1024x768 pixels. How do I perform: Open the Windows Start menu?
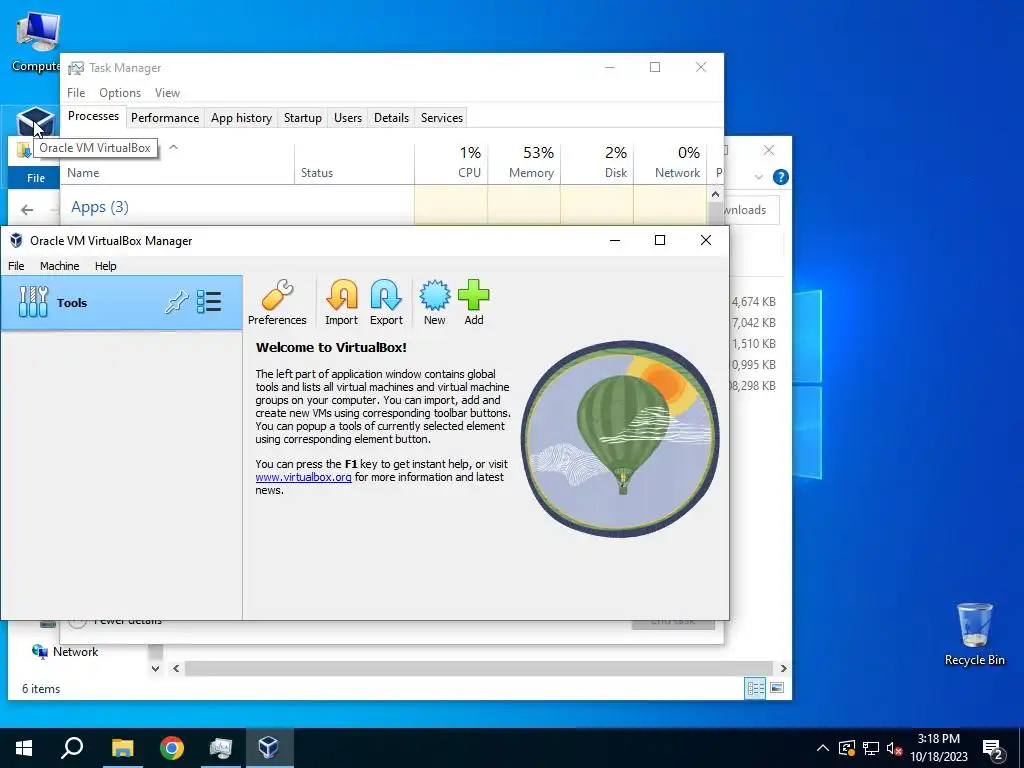tap(24, 748)
